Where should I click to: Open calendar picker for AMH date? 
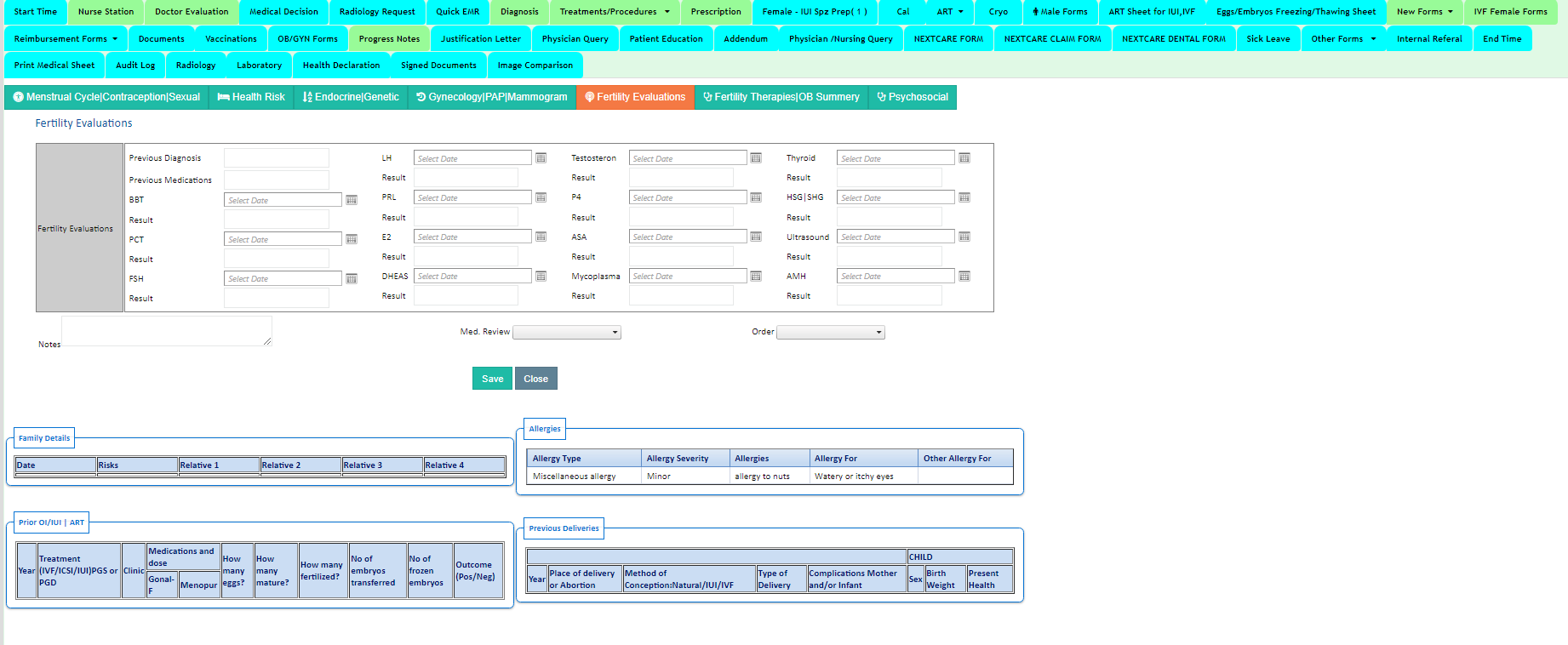pos(964,276)
